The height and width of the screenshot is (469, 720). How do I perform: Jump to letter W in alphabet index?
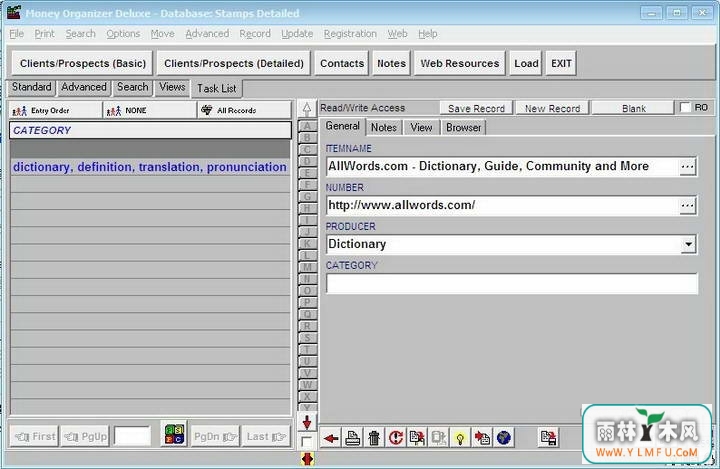point(307,384)
